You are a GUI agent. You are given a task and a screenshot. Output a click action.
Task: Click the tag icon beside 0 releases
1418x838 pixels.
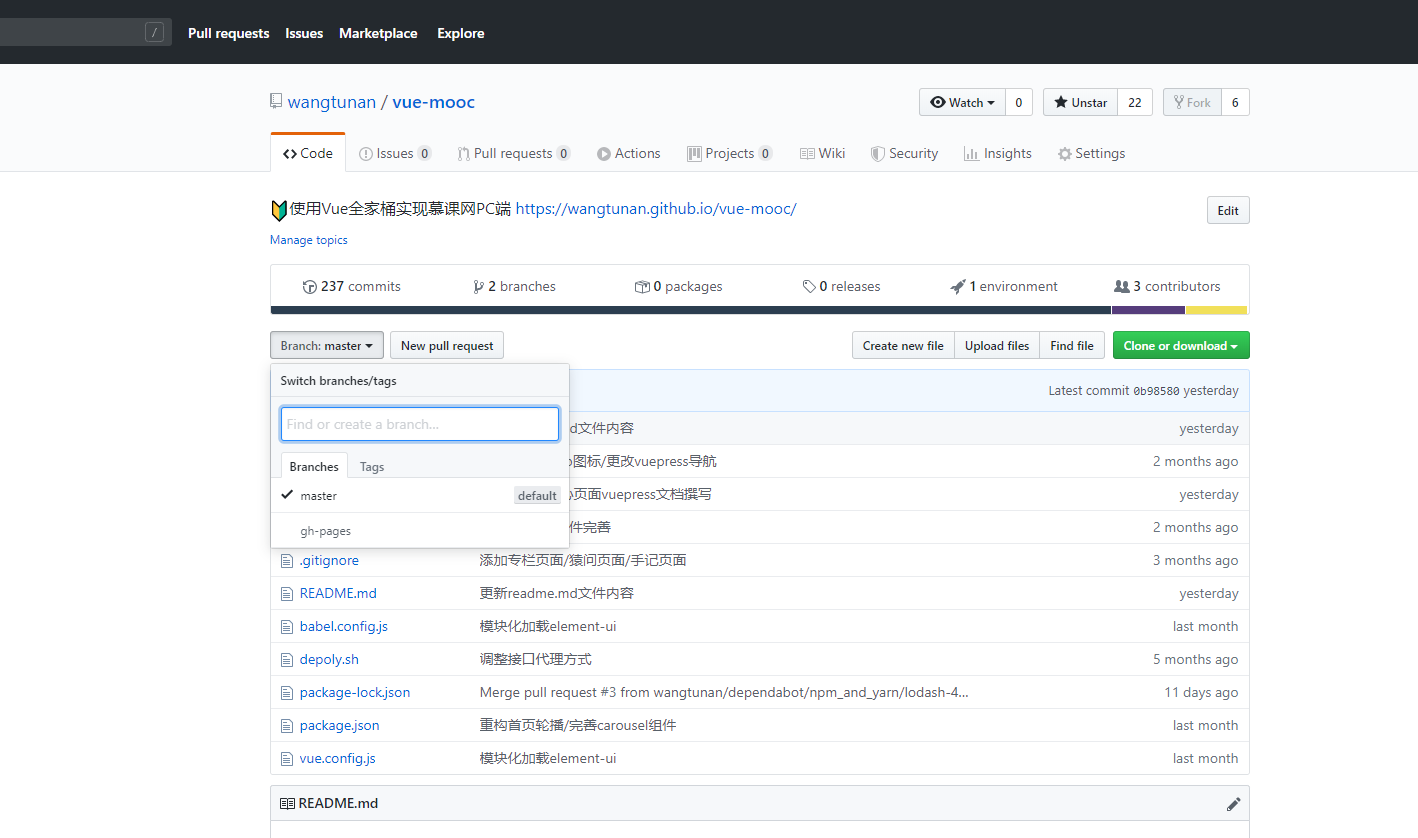point(809,287)
